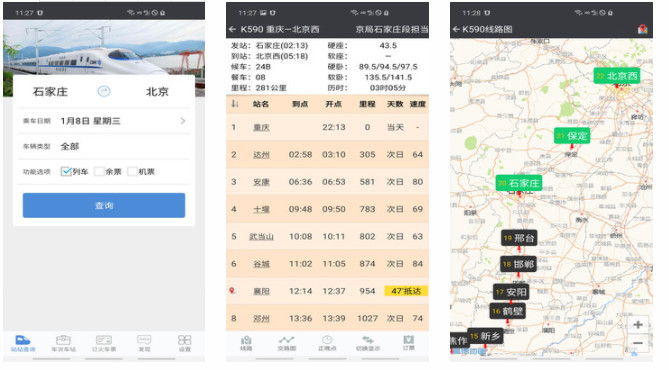The image size is (669, 370).
Task: Tap 邢台 station marker on map
Action: pos(519,238)
